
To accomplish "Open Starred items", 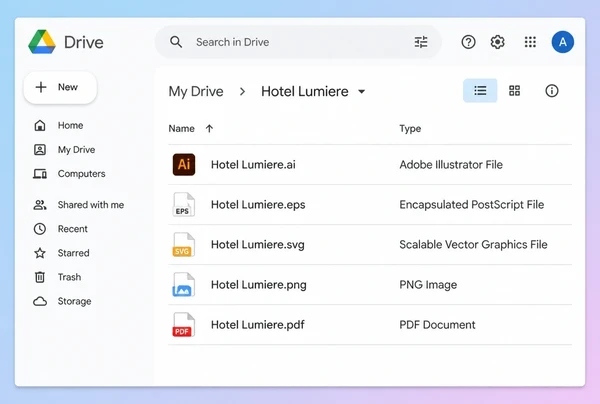I will (73, 253).
